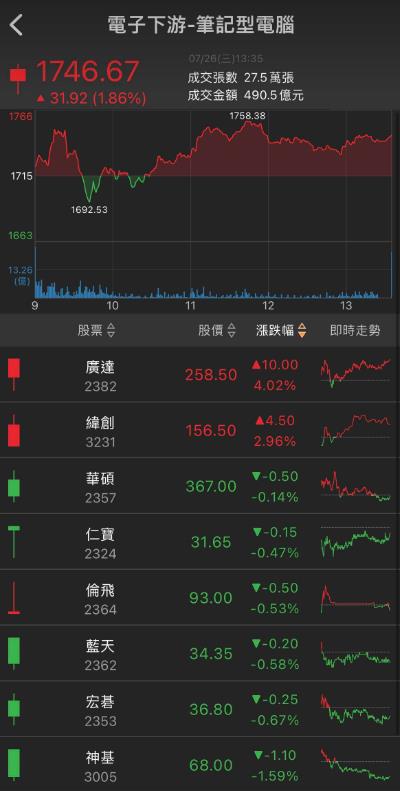Select stock name 華碩 2357
The width and height of the screenshot is (400, 791).
tap(100, 488)
